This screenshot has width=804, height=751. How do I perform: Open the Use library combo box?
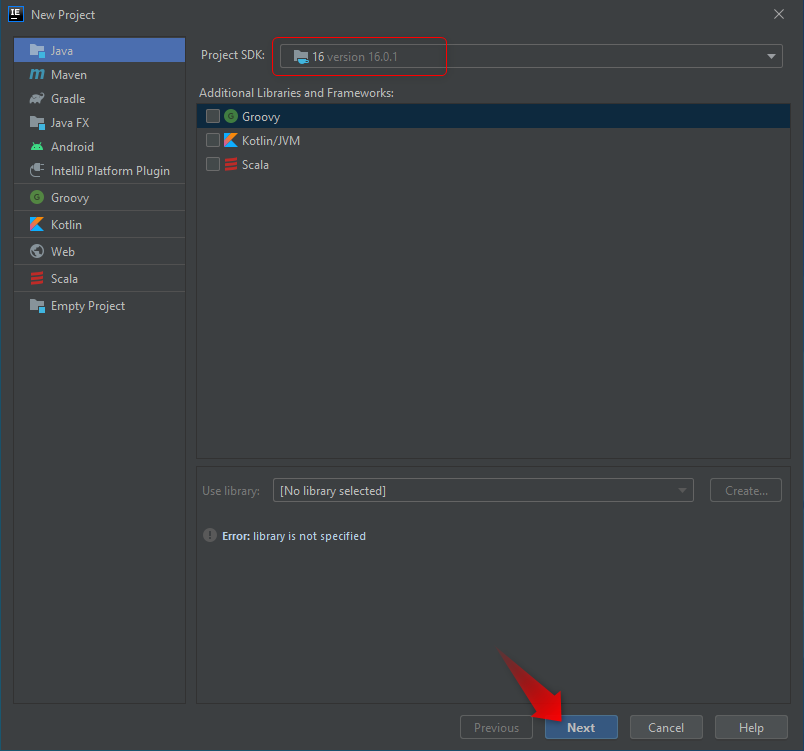[x=483, y=490]
